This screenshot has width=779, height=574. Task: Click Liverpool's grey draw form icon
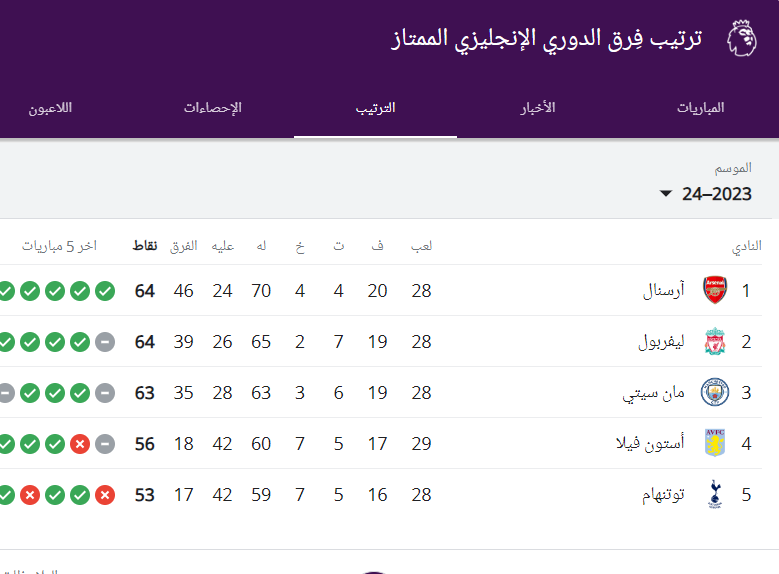[x=105, y=342]
